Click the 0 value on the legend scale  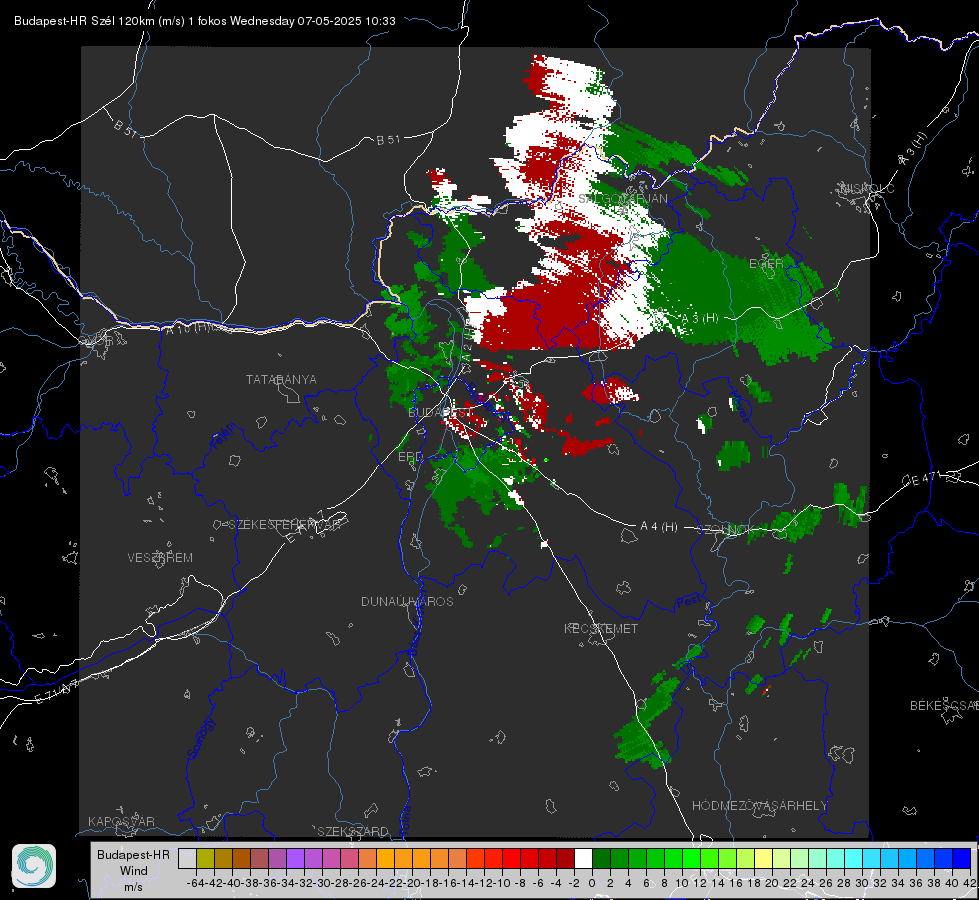[x=592, y=883]
